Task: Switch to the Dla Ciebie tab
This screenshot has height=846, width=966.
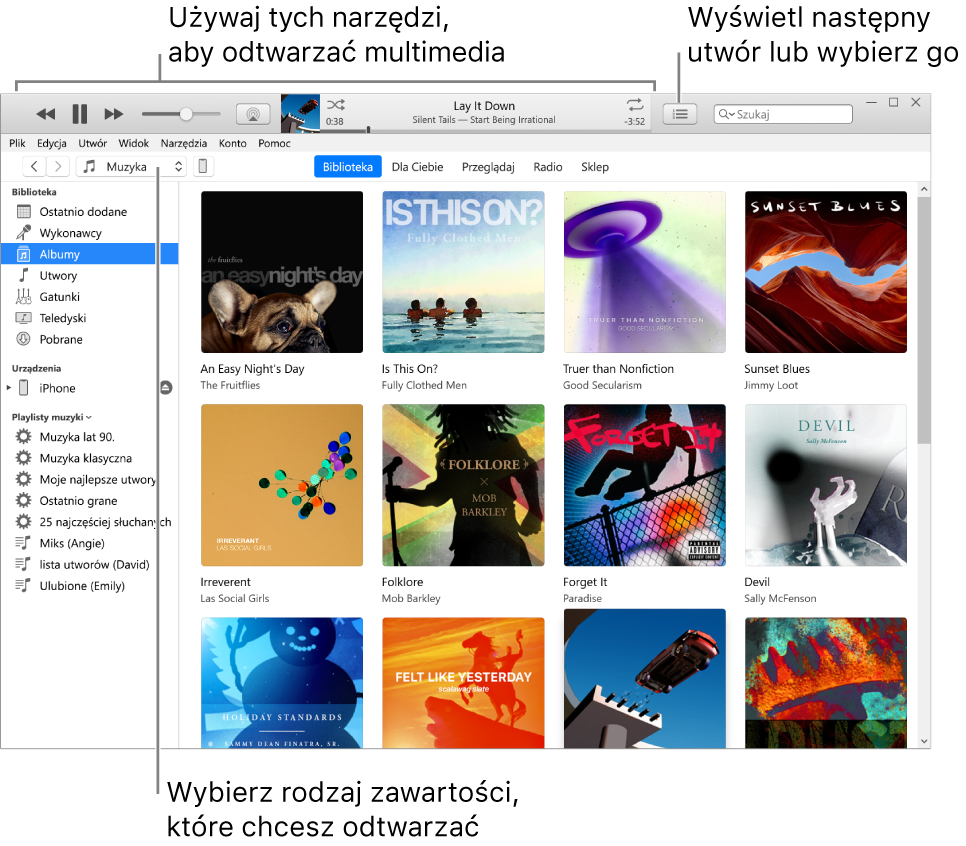Action: click(417, 166)
